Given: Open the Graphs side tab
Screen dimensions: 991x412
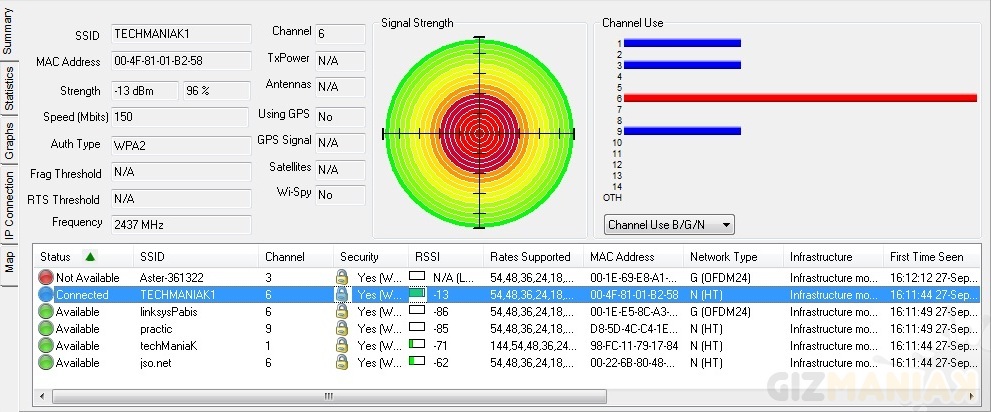Looking at the screenshot, I should [9, 141].
